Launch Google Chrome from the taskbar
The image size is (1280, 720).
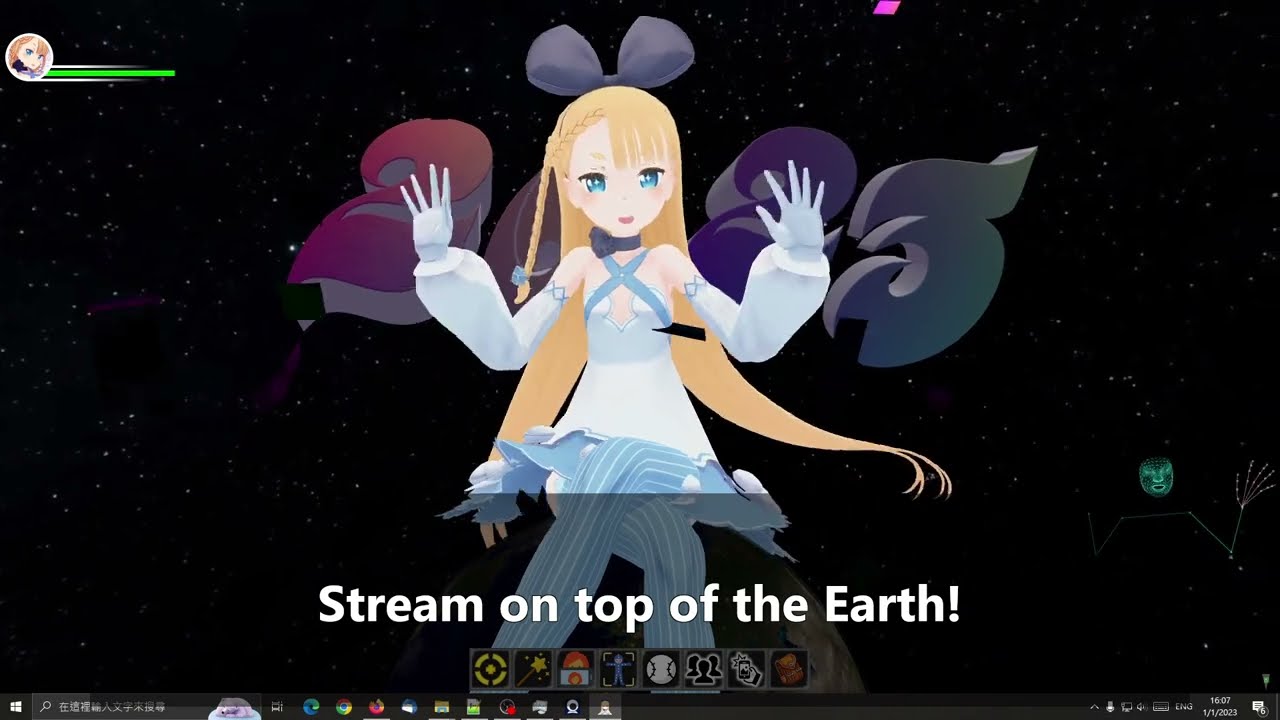344,707
